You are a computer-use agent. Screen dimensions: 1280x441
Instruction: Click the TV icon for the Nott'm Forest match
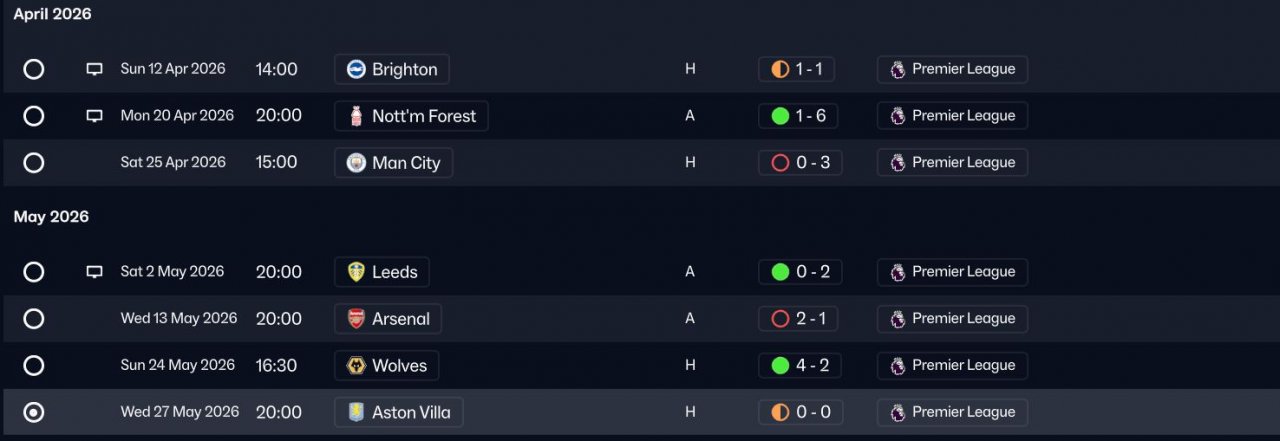click(95, 116)
